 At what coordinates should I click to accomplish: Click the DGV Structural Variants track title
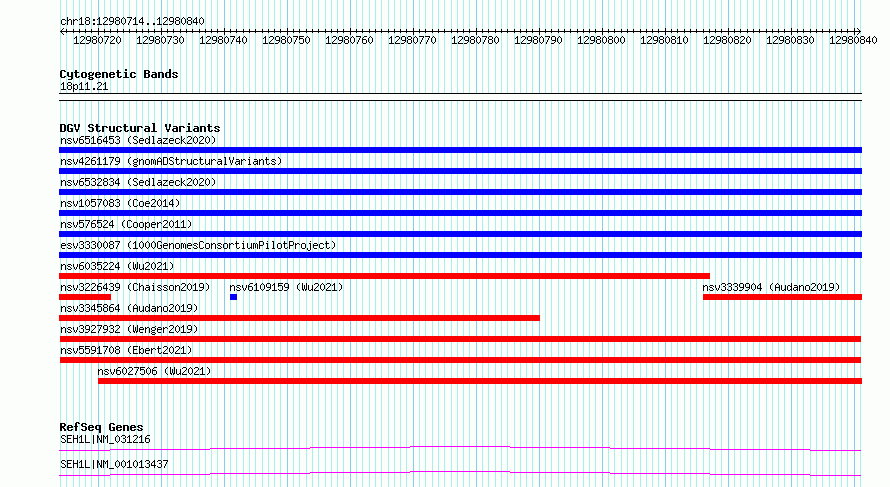tap(140, 128)
